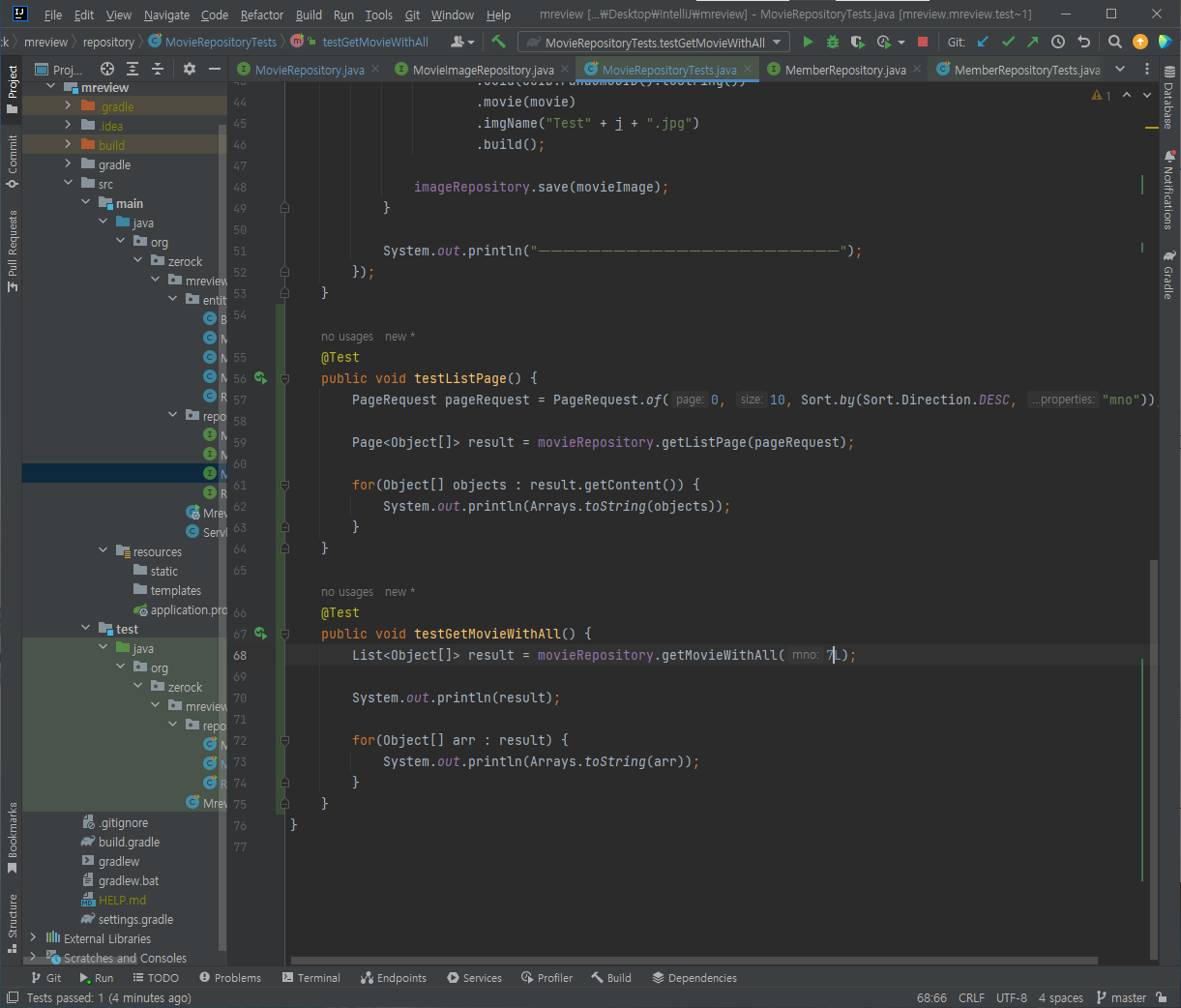Expand the orange build folder
The width and height of the screenshot is (1181, 1008).
[x=68, y=145]
